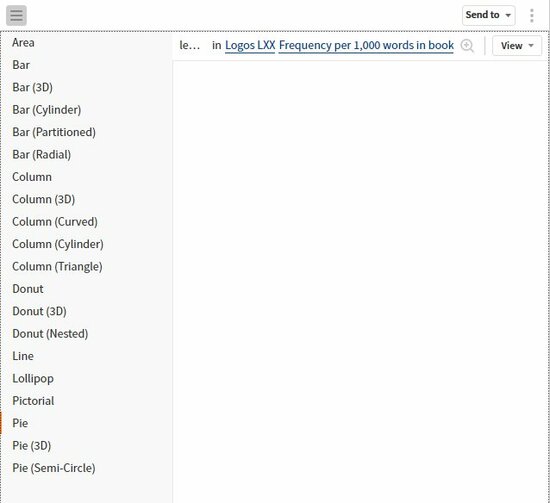Pick the Pictorial chart option
The image size is (550, 503).
[33, 401]
